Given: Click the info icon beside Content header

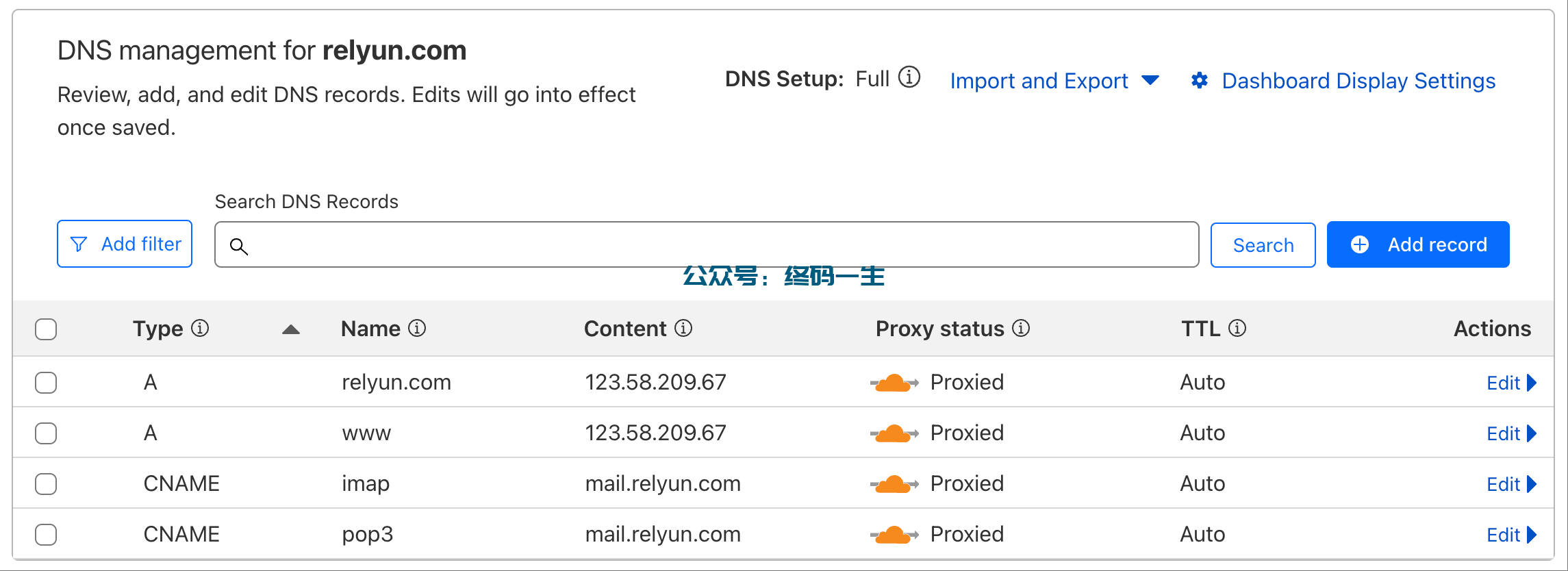Looking at the screenshot, I should click(x=683, y=329).
